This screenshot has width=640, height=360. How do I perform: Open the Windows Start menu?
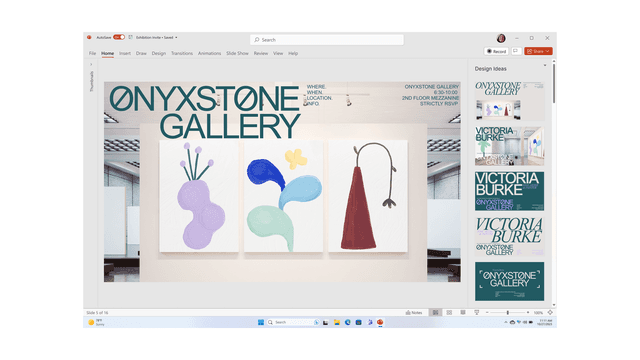(261, 322)
